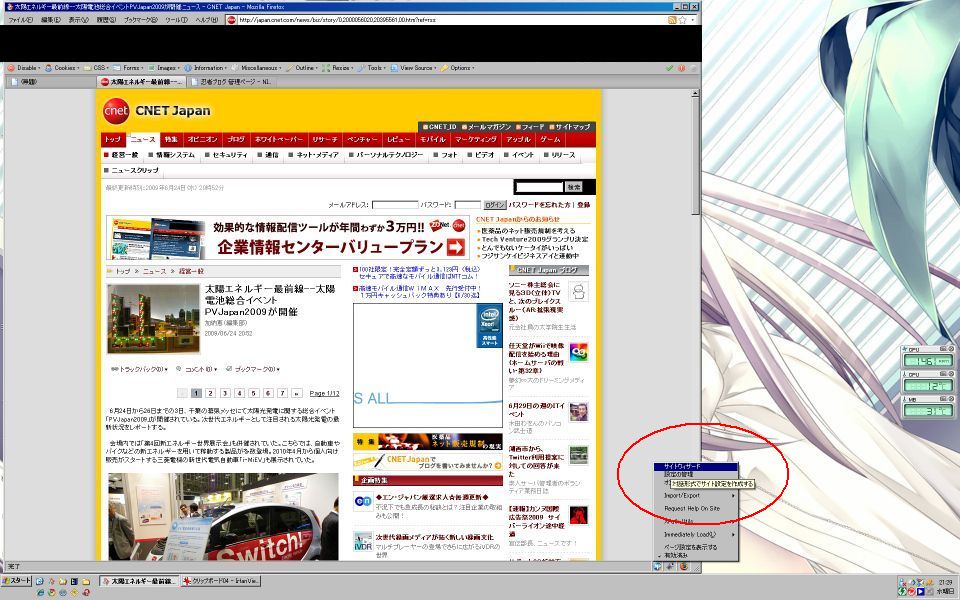The height and width of the screenshot is (600, 960).
Task: Click the blue globe status bar icon
Action: coord(658,566)
